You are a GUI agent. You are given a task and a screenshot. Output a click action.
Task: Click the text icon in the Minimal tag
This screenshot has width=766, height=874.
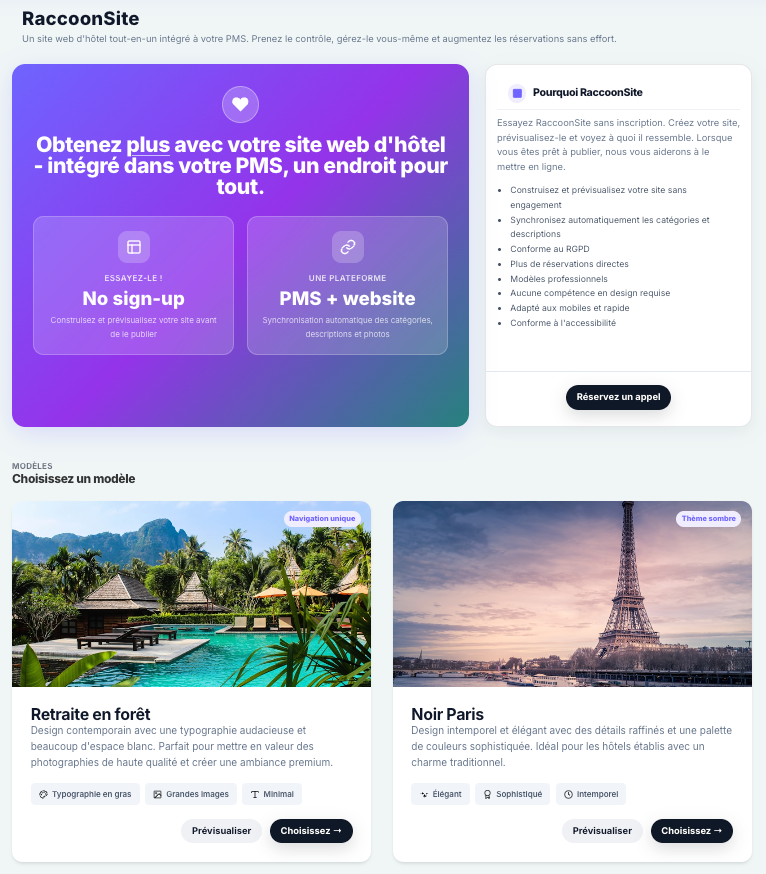pos(255,794)
